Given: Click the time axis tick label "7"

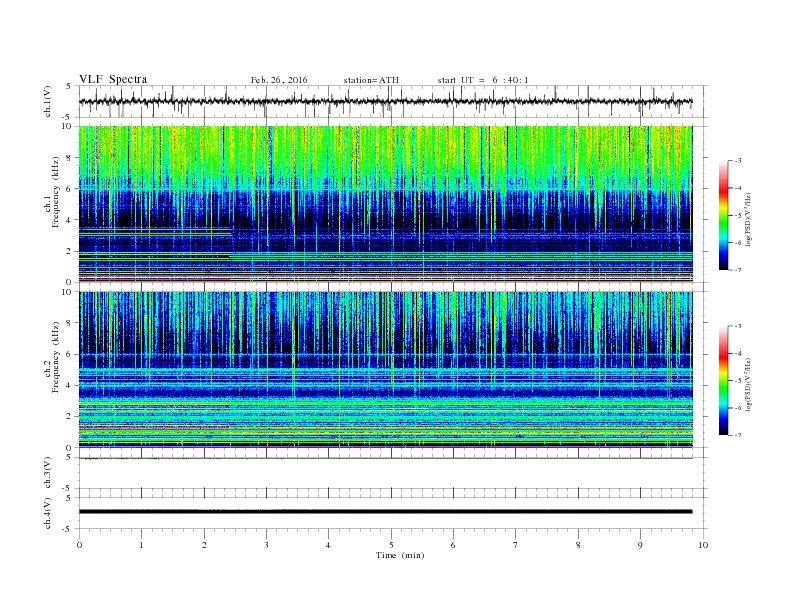Looking at the screenshot, I should 516,545.
